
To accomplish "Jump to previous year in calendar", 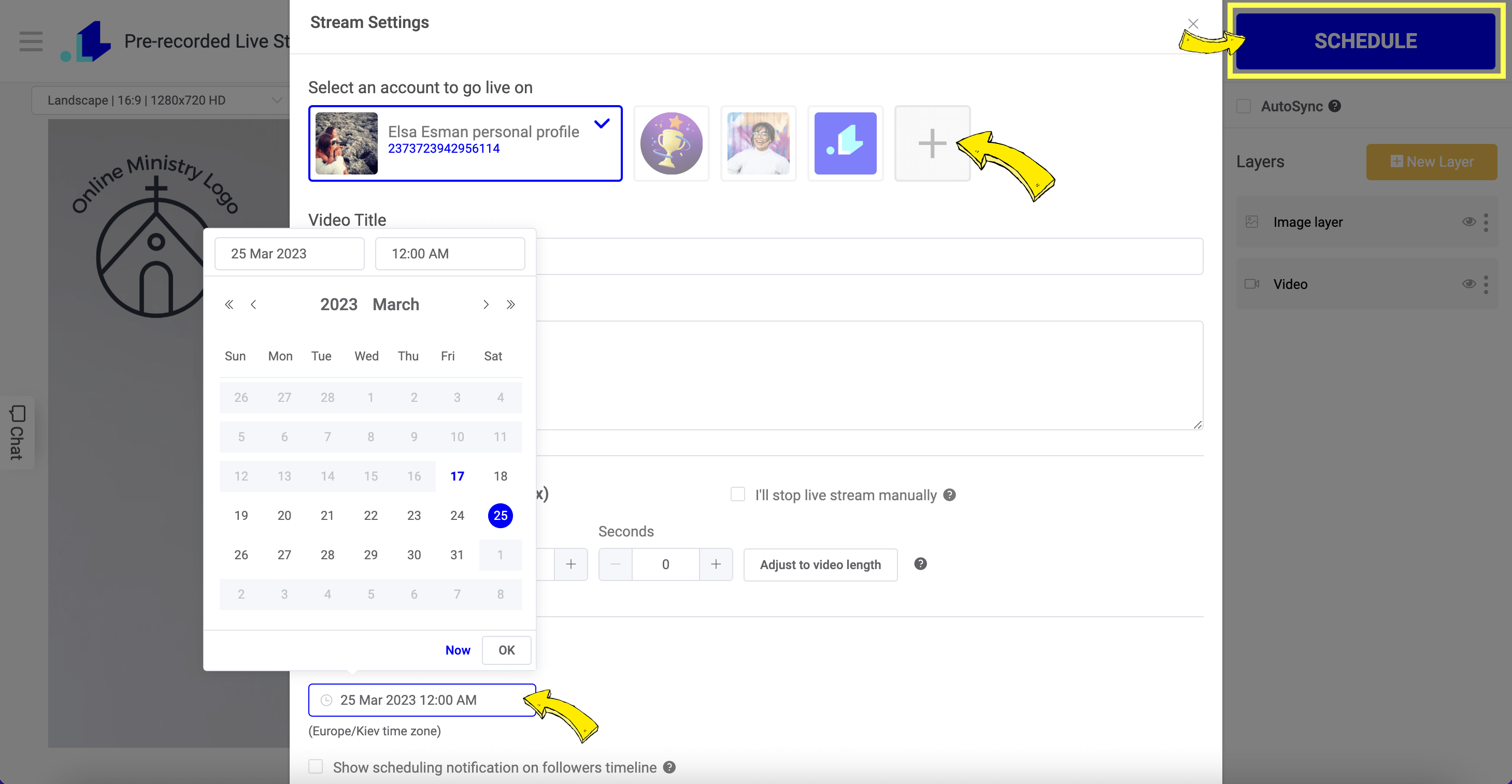I will pyautogui.click(x=229, y=304).
